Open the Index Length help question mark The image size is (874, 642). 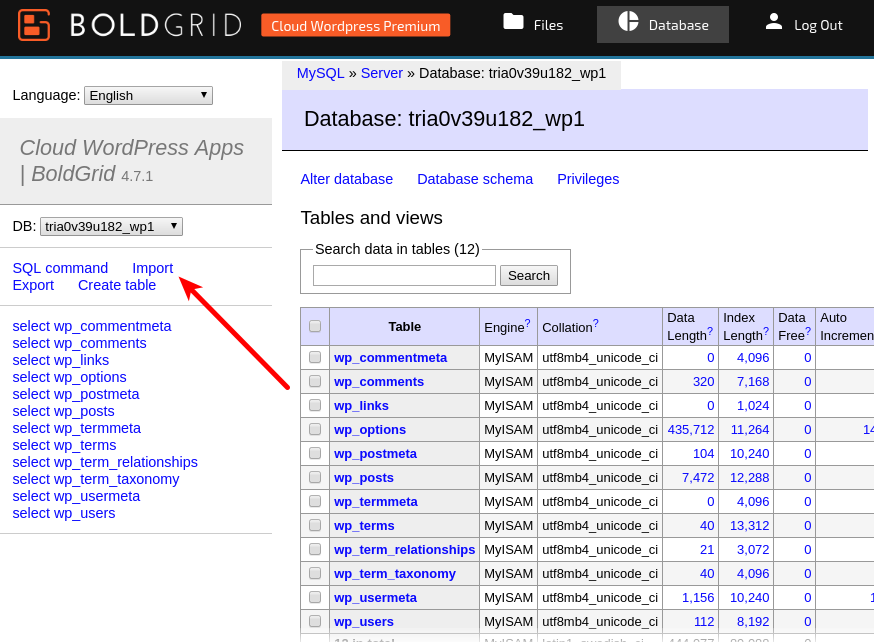coord(766,331)
